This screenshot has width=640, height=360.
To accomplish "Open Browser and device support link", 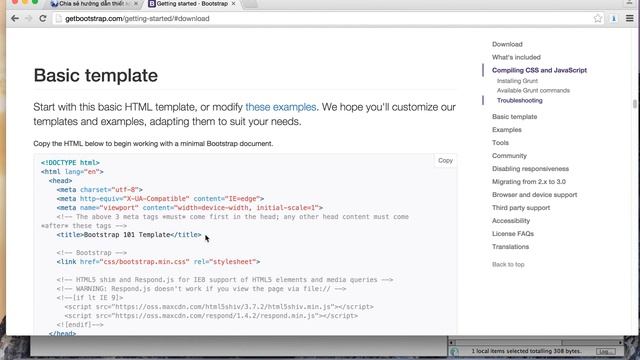I will coord(534,195).
